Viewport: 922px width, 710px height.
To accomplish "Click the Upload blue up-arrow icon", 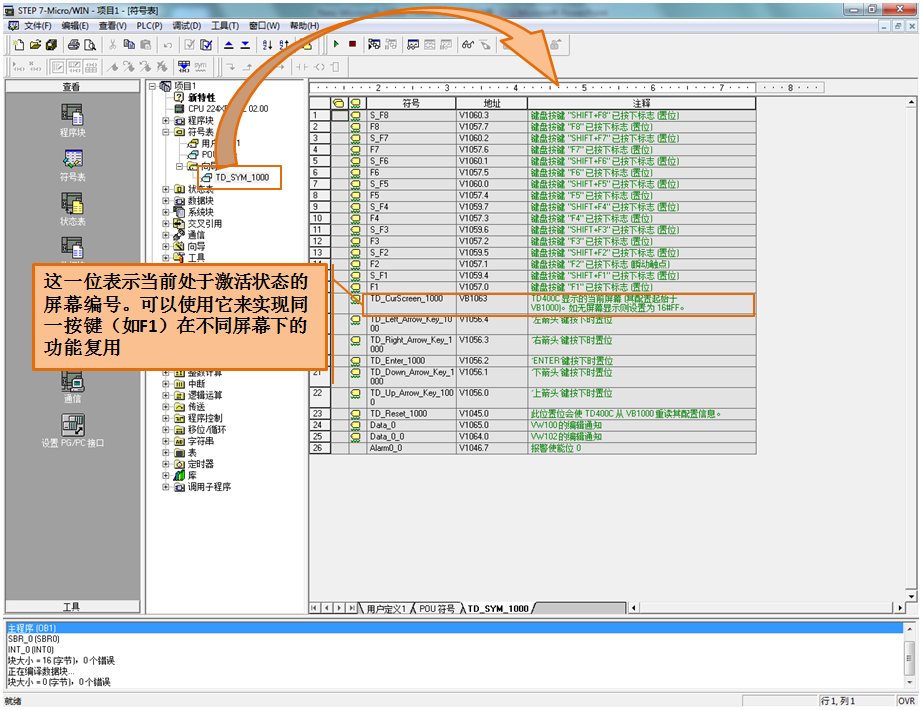I will click(x=229, y=45).
